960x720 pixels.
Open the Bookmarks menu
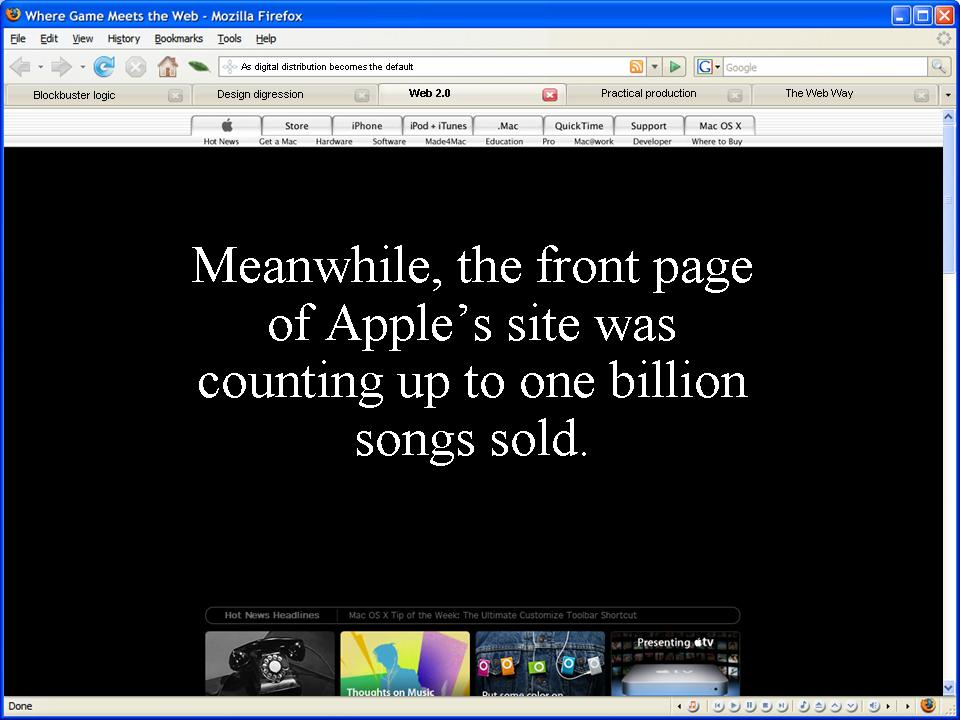pyautogui.click(x=178, y=39)
